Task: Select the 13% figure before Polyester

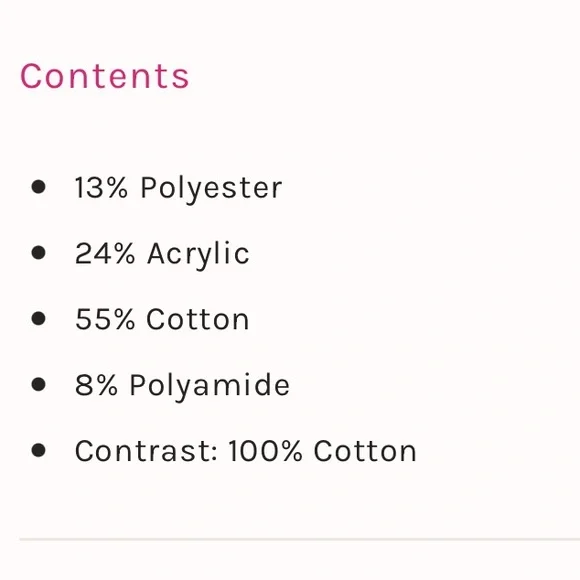Action: 101,188
